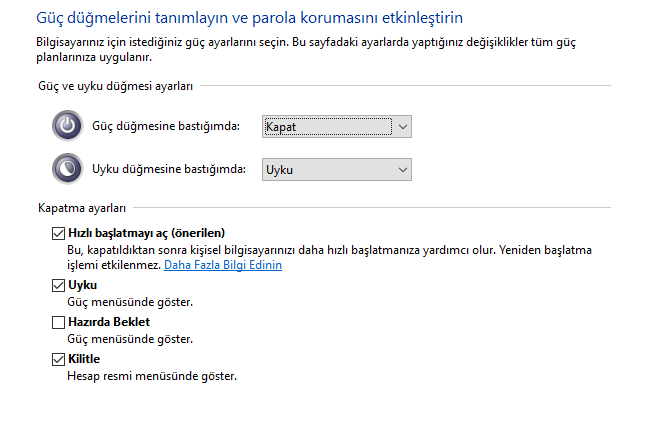
Task: Open the Daha Fazla Bilgi Edinin link
Action: click(223, 265)
